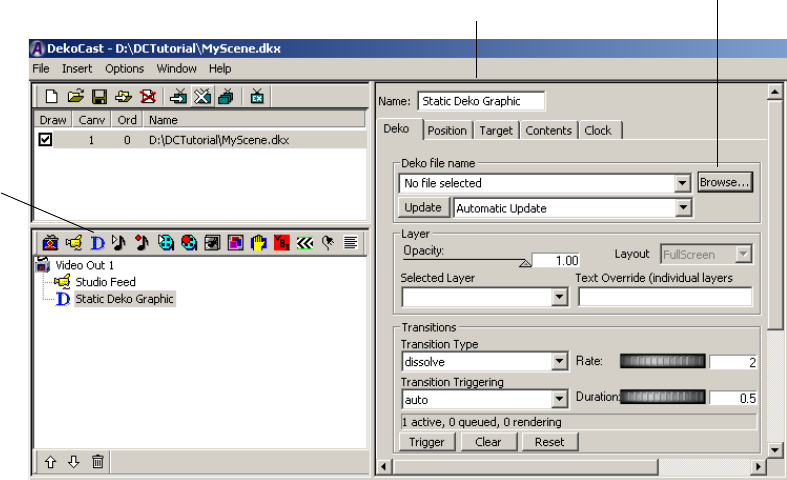
Task: Click the red VBI toolbar icon
Action: point(282,243)
